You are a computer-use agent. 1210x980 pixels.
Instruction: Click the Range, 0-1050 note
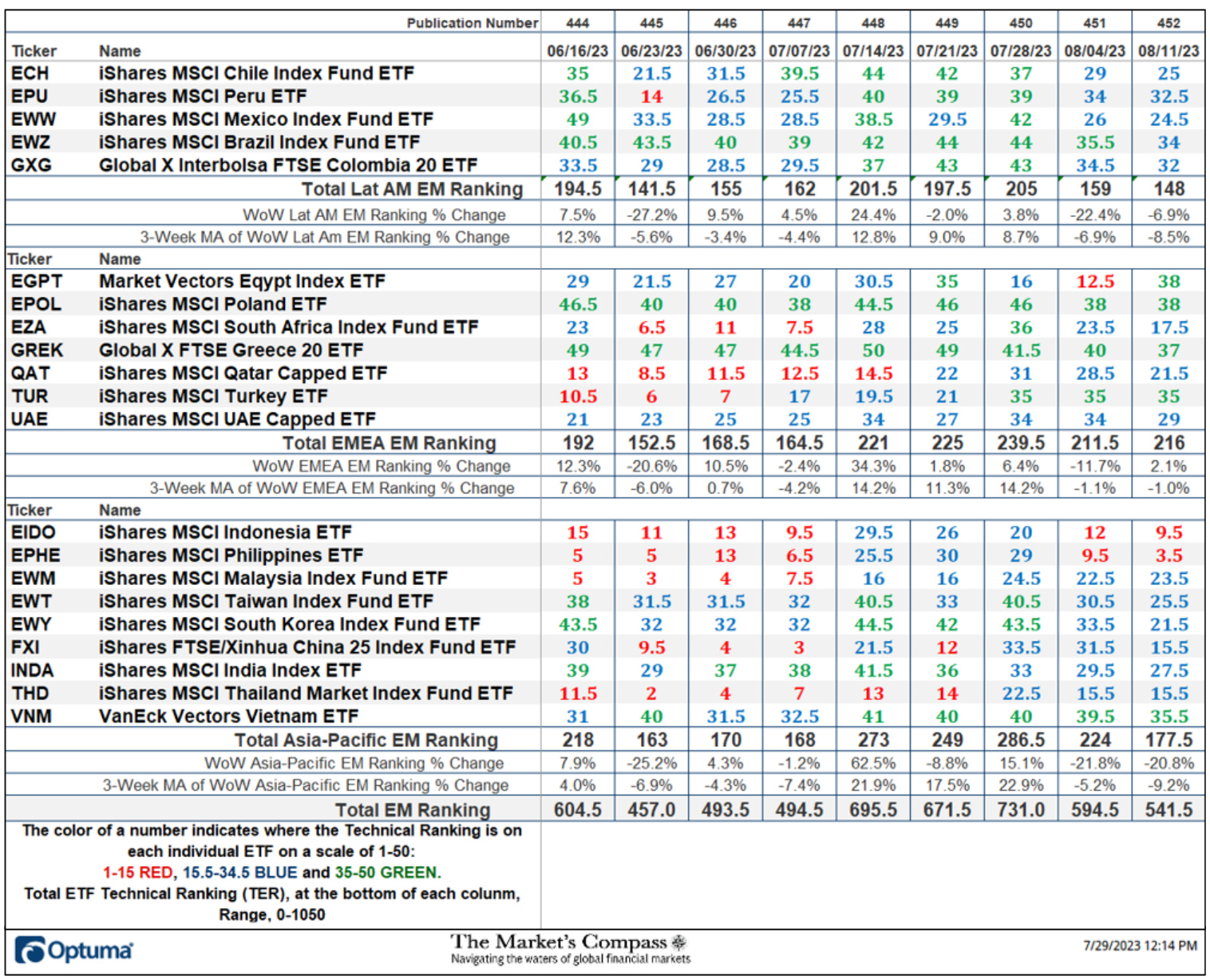(x=272, y=915)
